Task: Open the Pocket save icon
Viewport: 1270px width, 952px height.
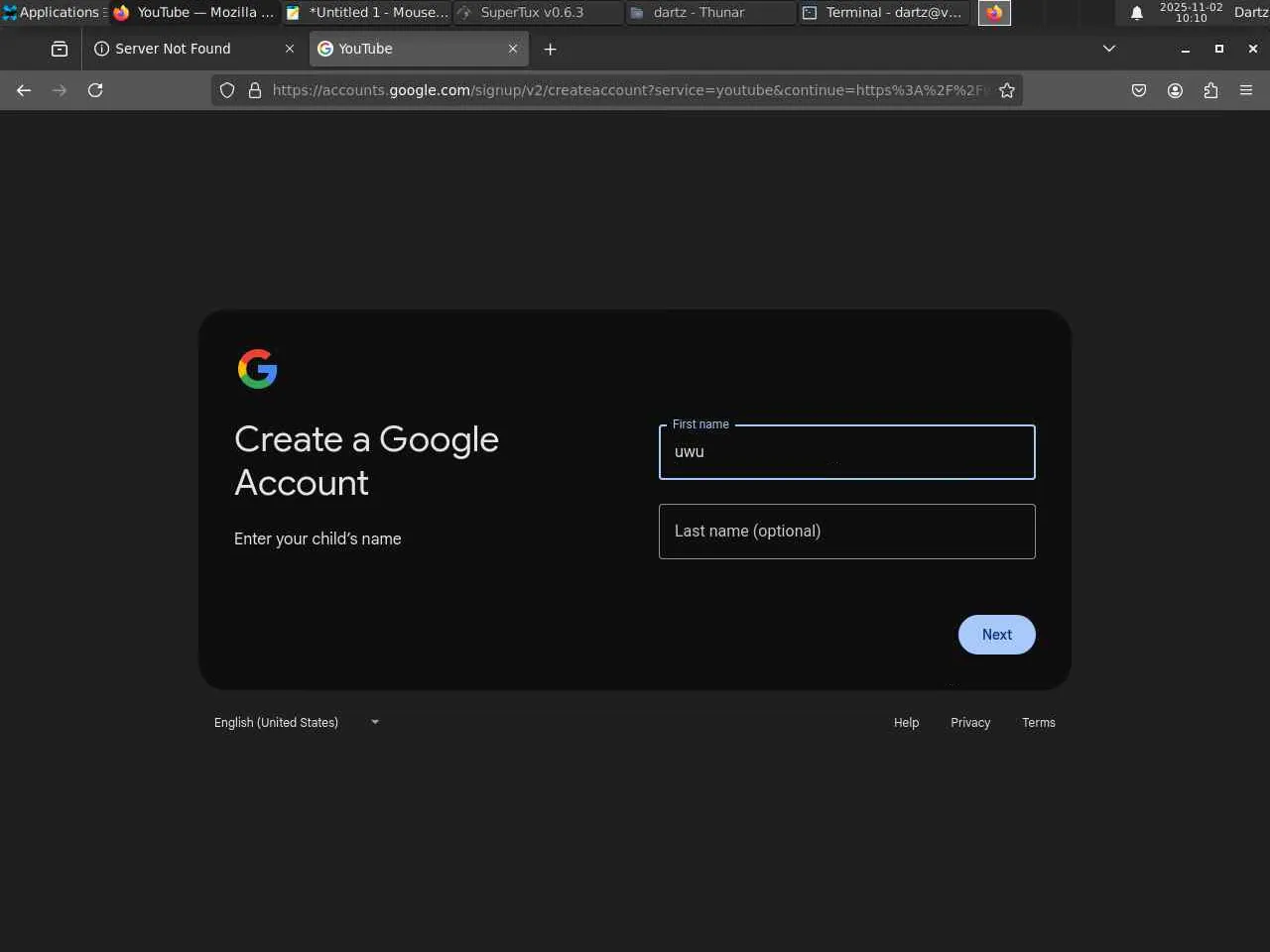Action: pyautogui.click(x=1139, y=90)
